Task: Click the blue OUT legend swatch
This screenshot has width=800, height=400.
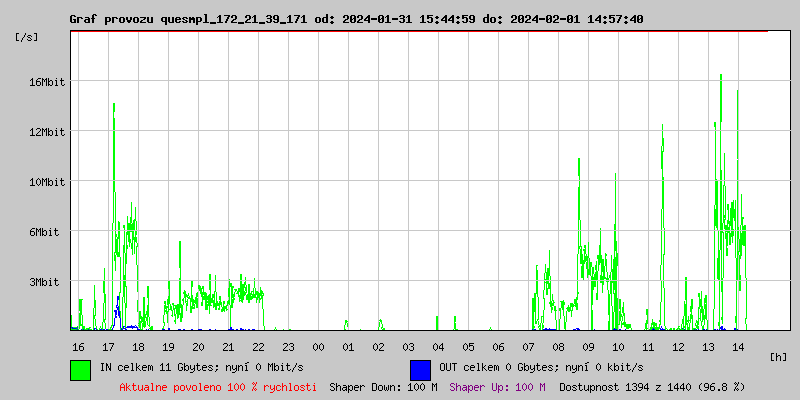Action: (x=420, y=369)
